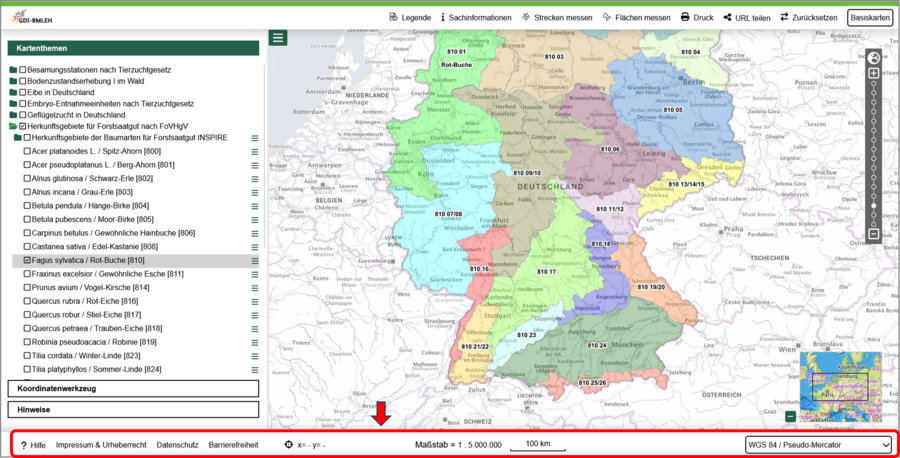Screen dimensions: 900x458
Task: Select the Flächen messen area tool
Action: tap(636, 17)
